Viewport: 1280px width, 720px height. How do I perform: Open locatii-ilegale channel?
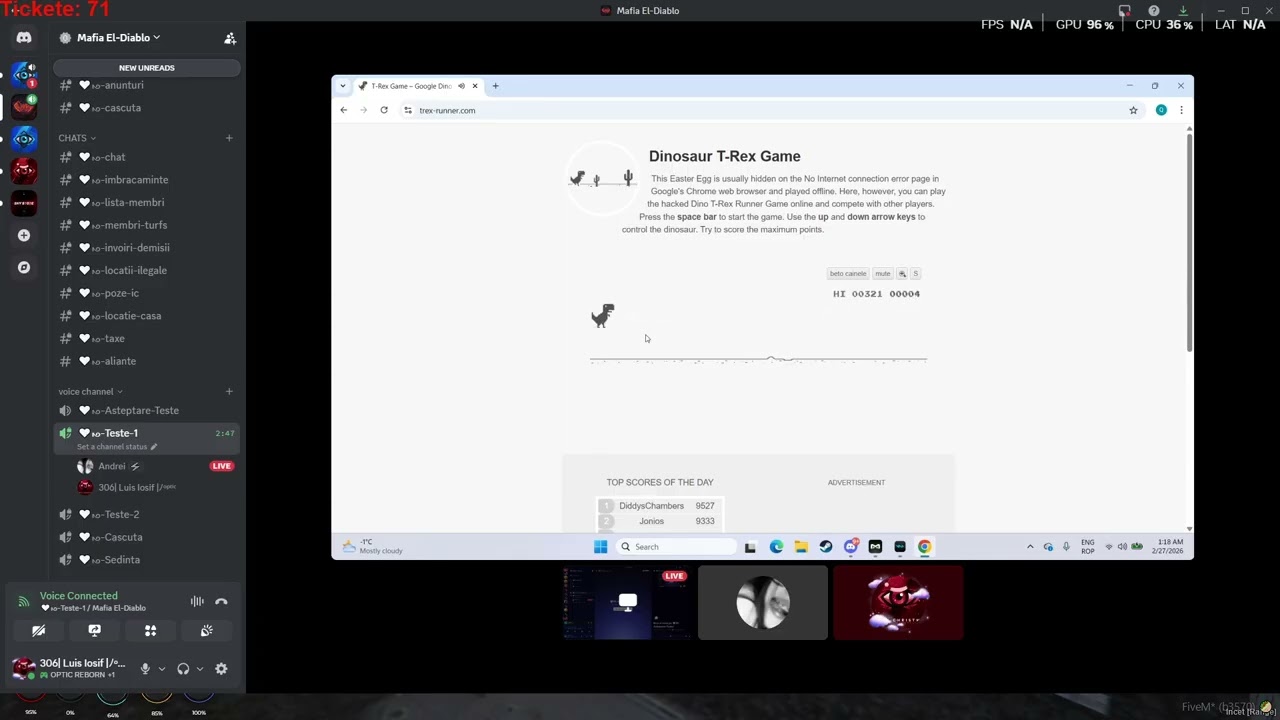(146, 270)
